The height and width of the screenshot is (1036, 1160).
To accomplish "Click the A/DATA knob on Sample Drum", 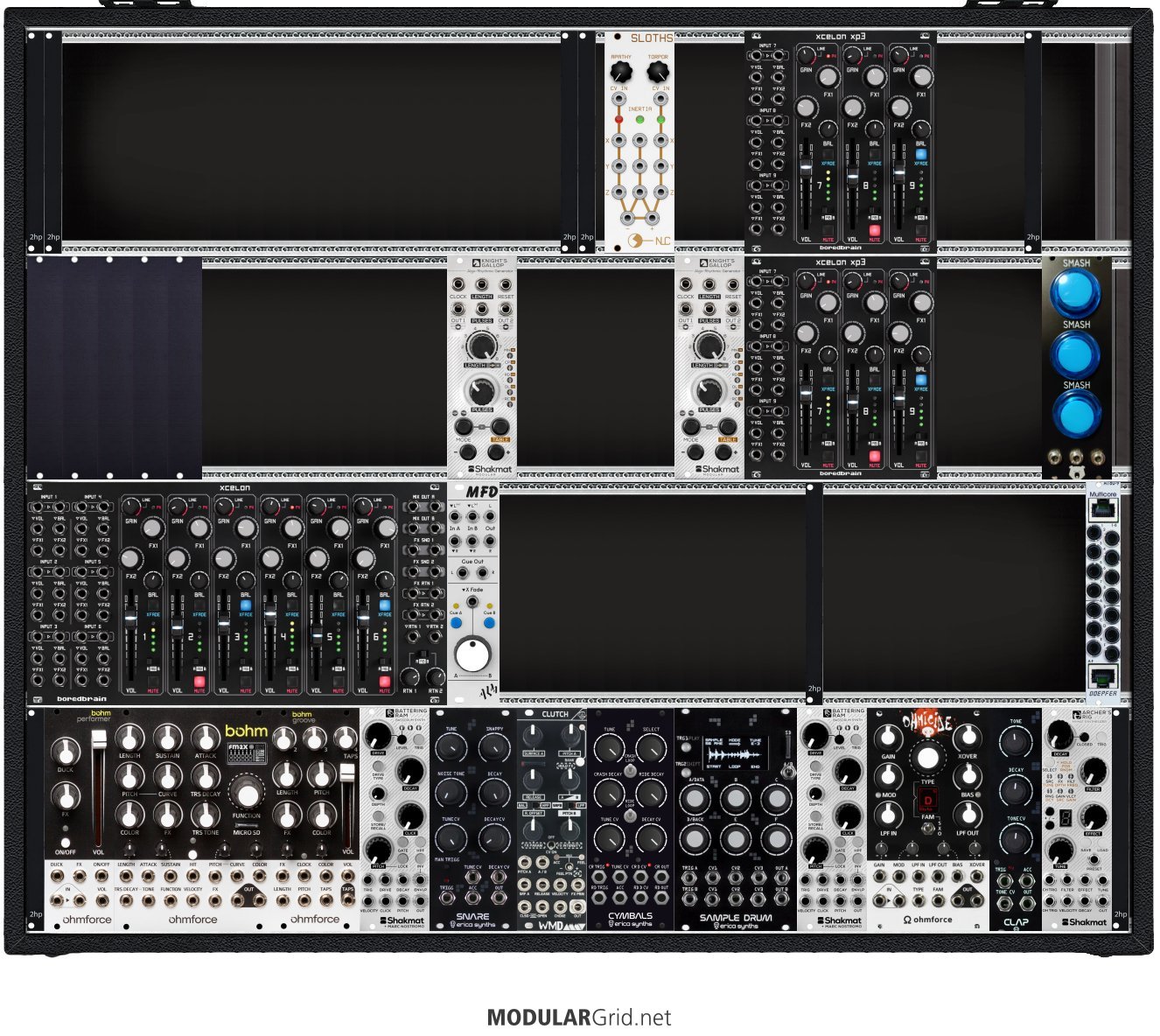I will pyautogui.click(x=695, y=798).
